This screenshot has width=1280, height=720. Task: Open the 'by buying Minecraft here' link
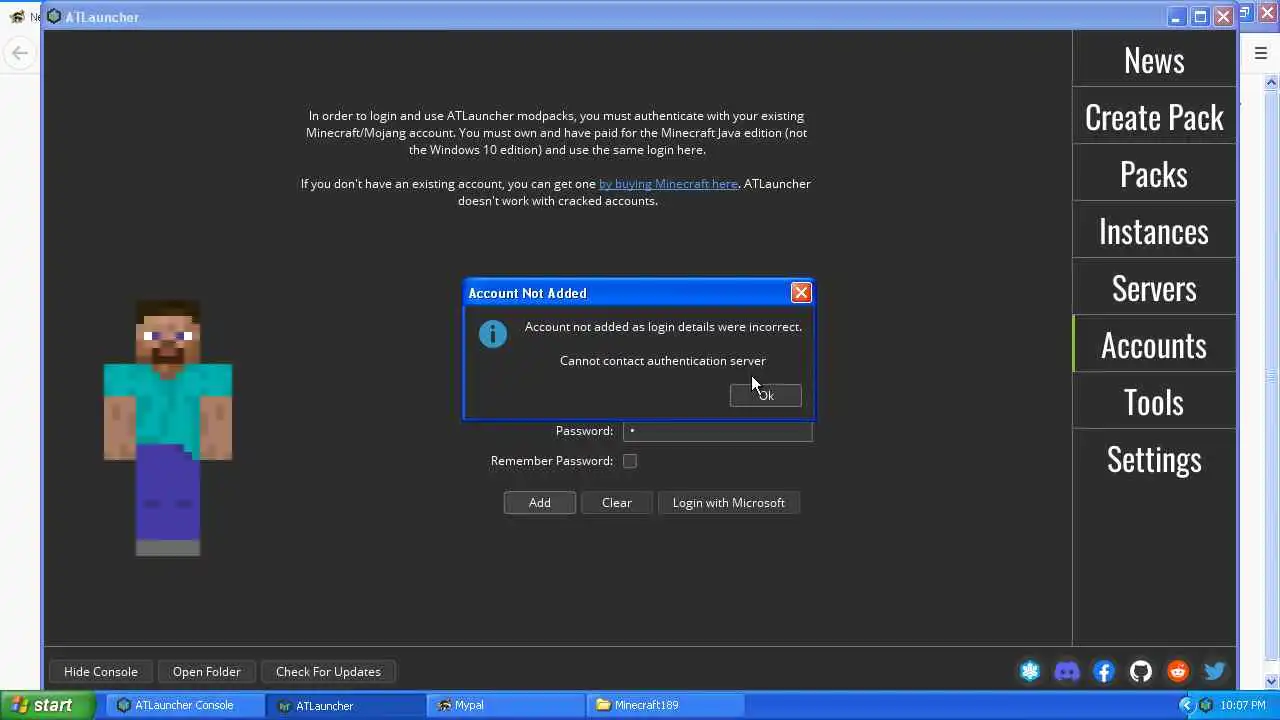point(668,184)
